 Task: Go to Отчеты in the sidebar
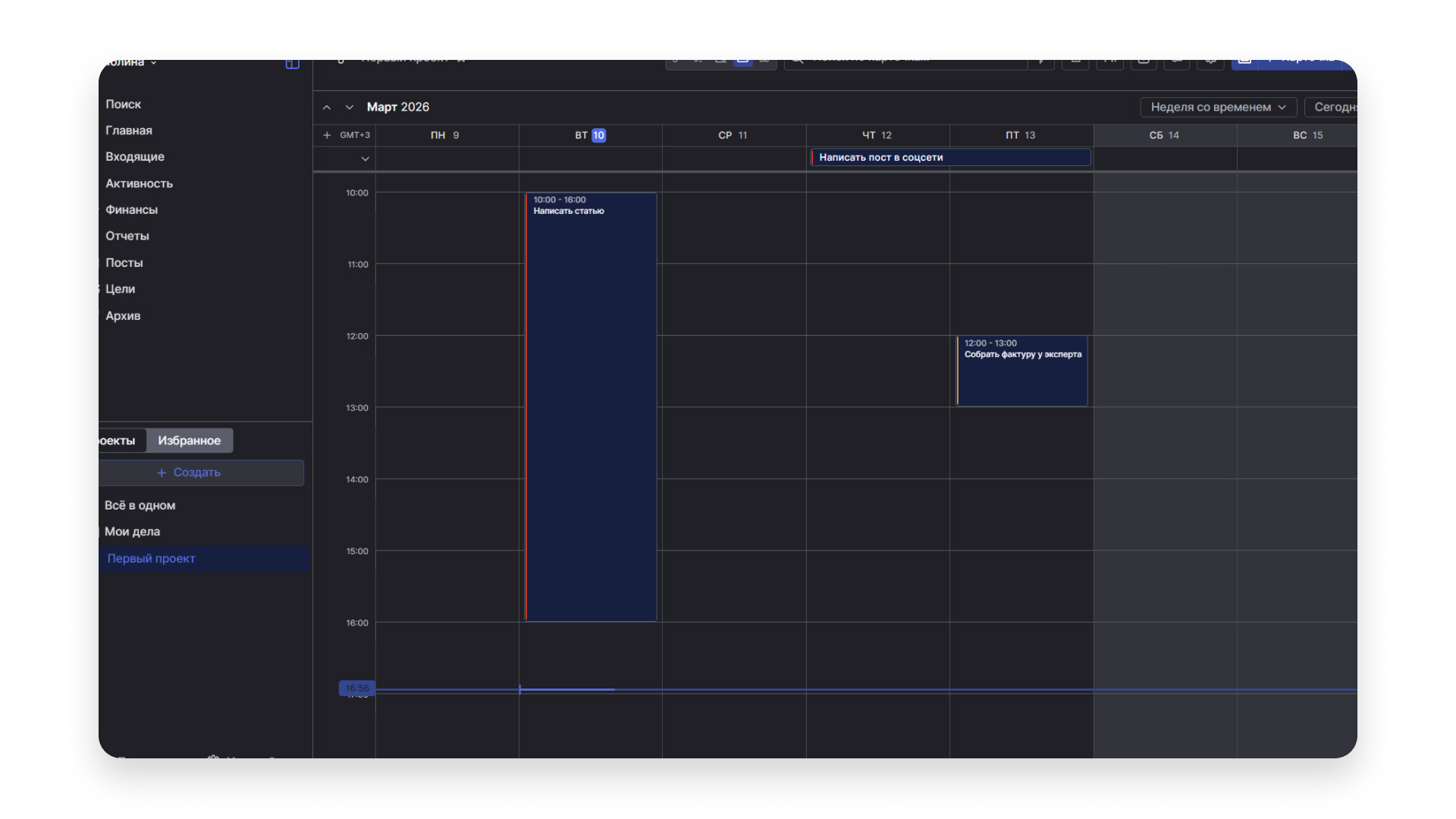click(x=127, y=236)
